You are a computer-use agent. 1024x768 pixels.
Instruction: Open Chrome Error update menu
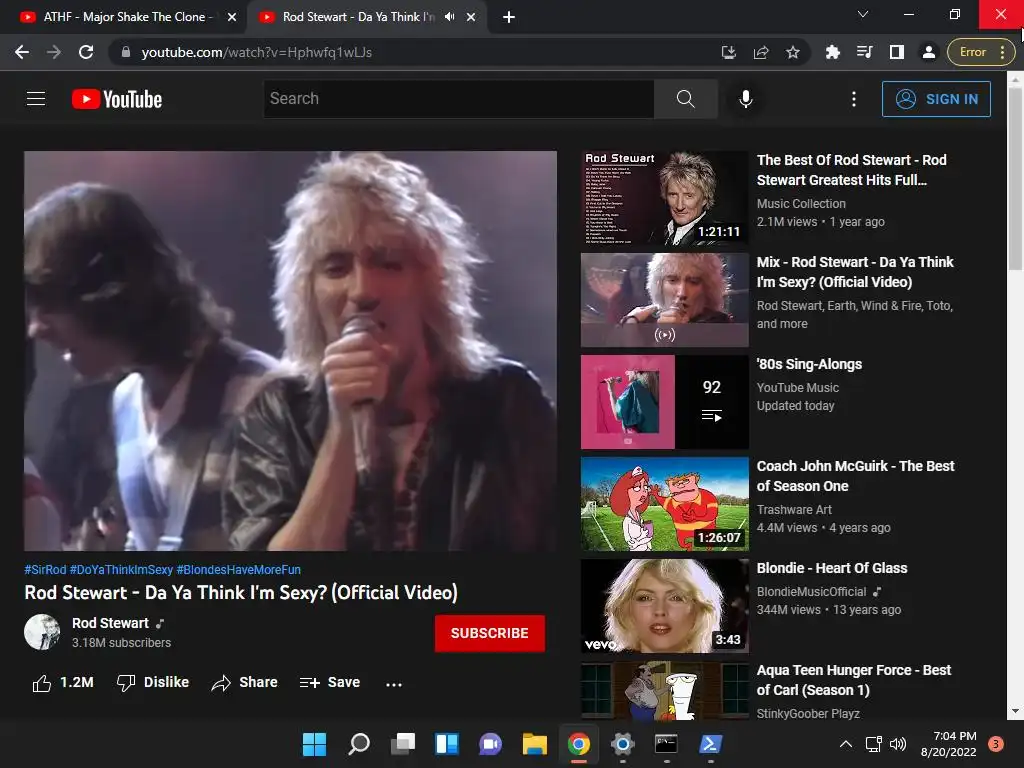pyautogui.click(x=981, y=52)
